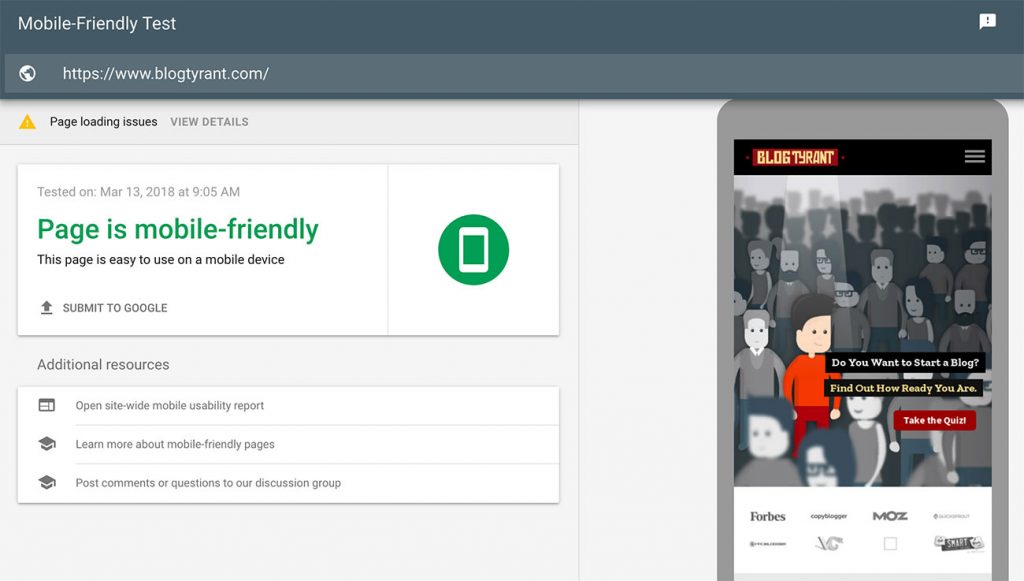The image size is (1024, 581).
Task: Click graduation cap icon beside Learn more
Action: [47, 444]
